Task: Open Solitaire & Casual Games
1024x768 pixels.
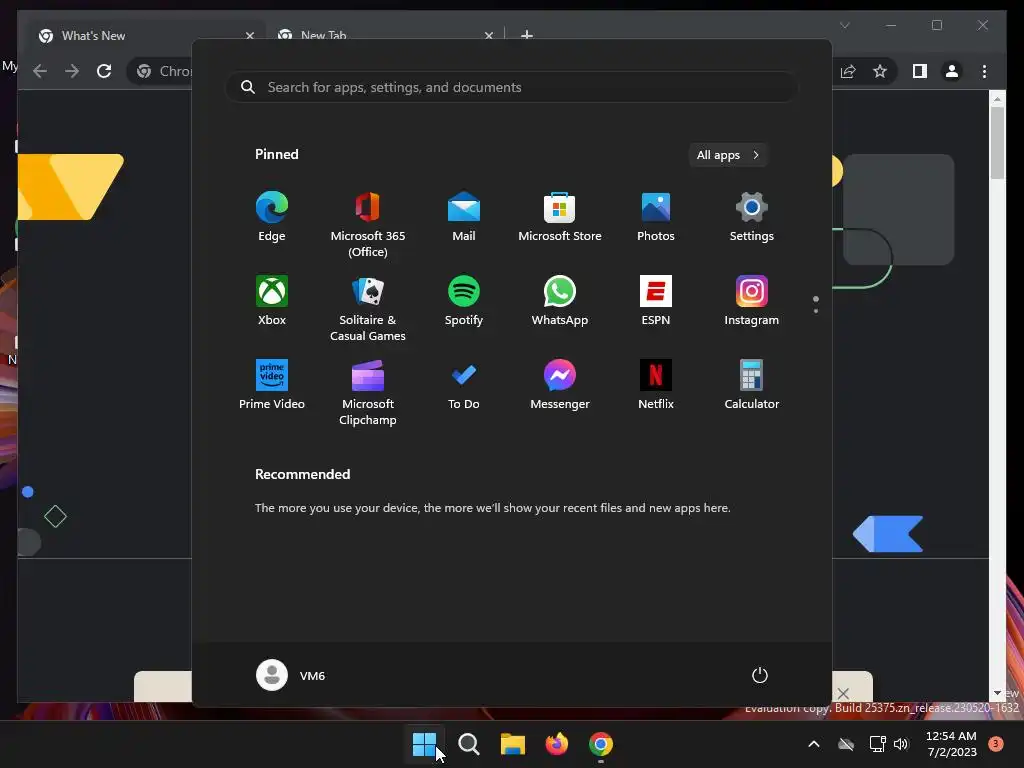Action: [368, 309]
